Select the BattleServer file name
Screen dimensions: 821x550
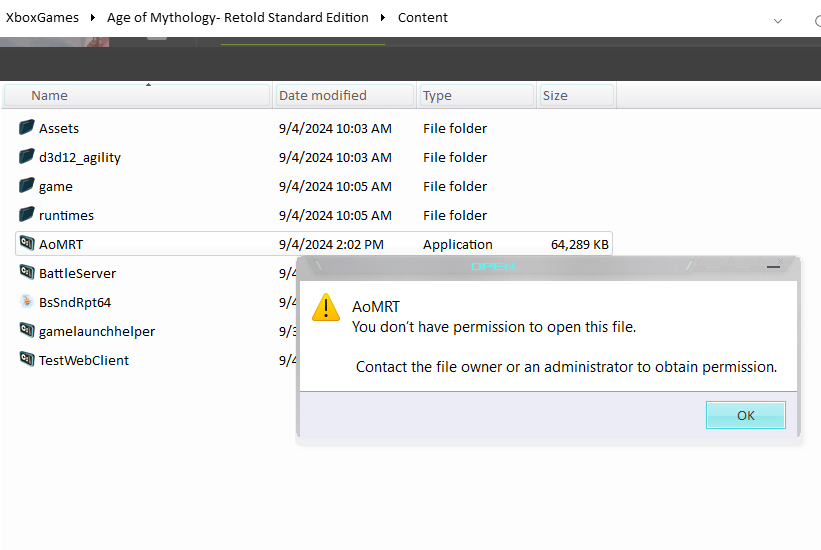coord(77,273)
